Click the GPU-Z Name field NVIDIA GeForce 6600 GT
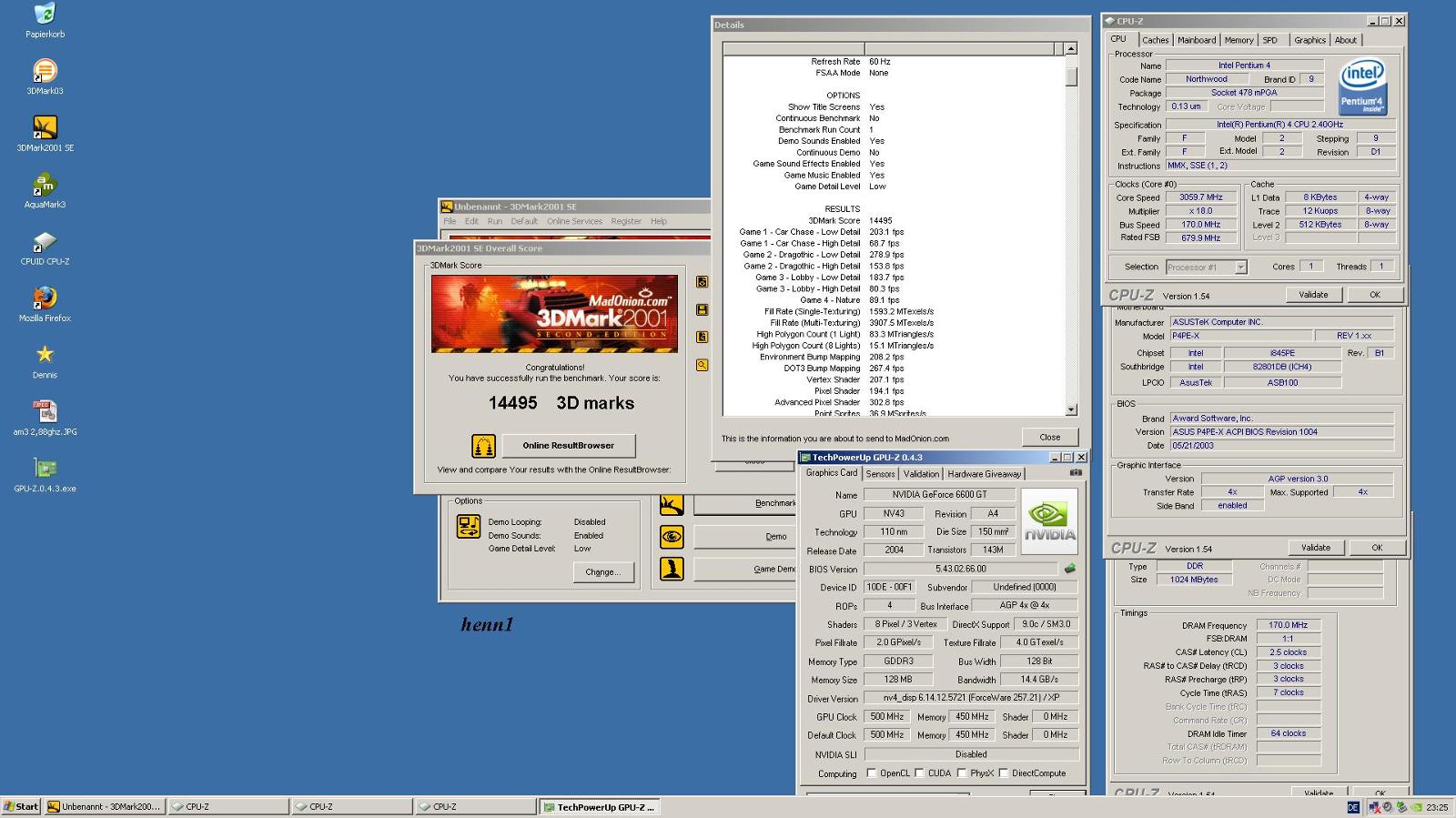The height and width of the screenshot is (818, 1456). click(x=939, y=495)
